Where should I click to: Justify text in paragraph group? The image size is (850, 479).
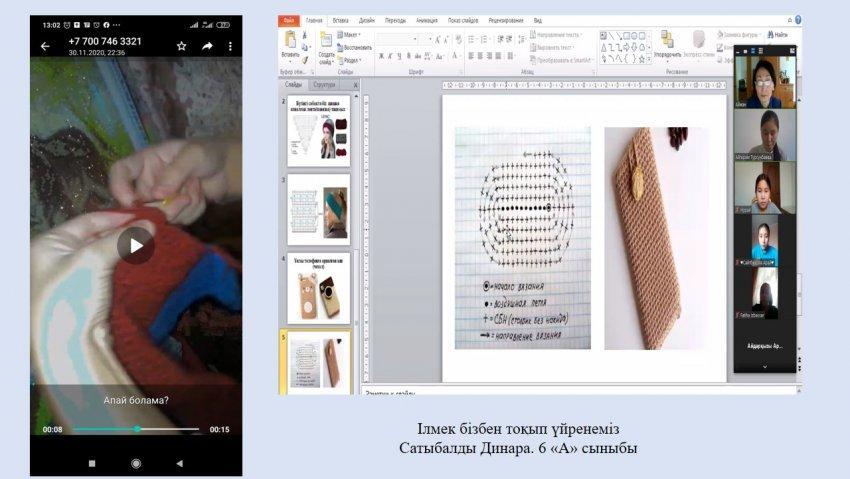click(498, 56)
